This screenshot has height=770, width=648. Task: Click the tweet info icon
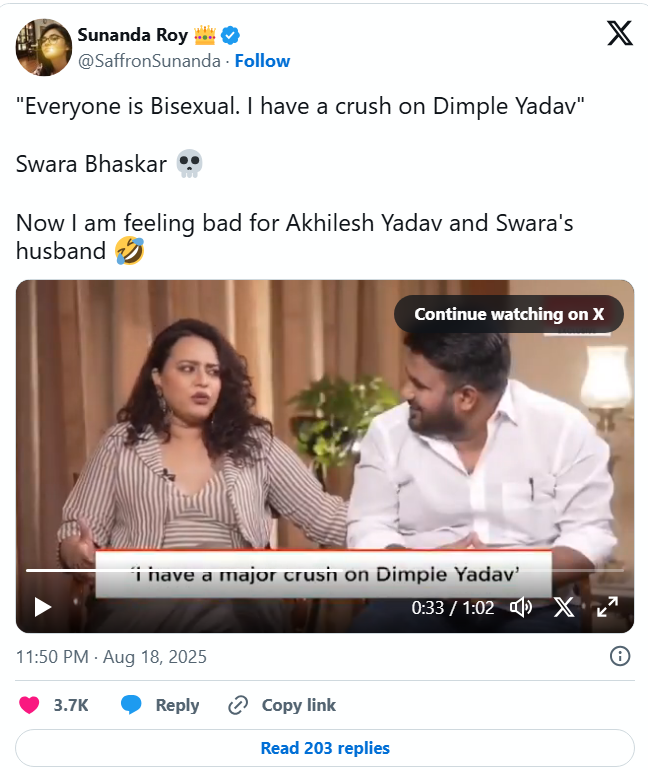(x=620, y=656)
